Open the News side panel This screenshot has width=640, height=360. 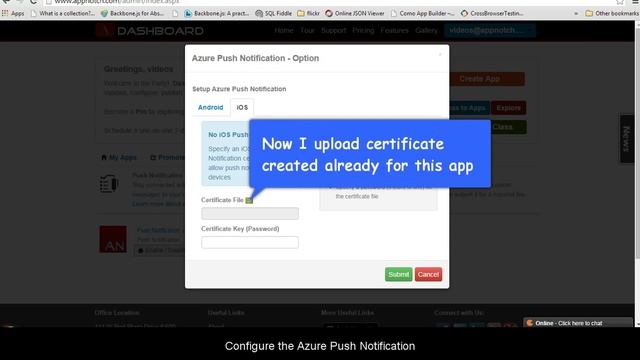pyautogui.click(x=627, y=139)
